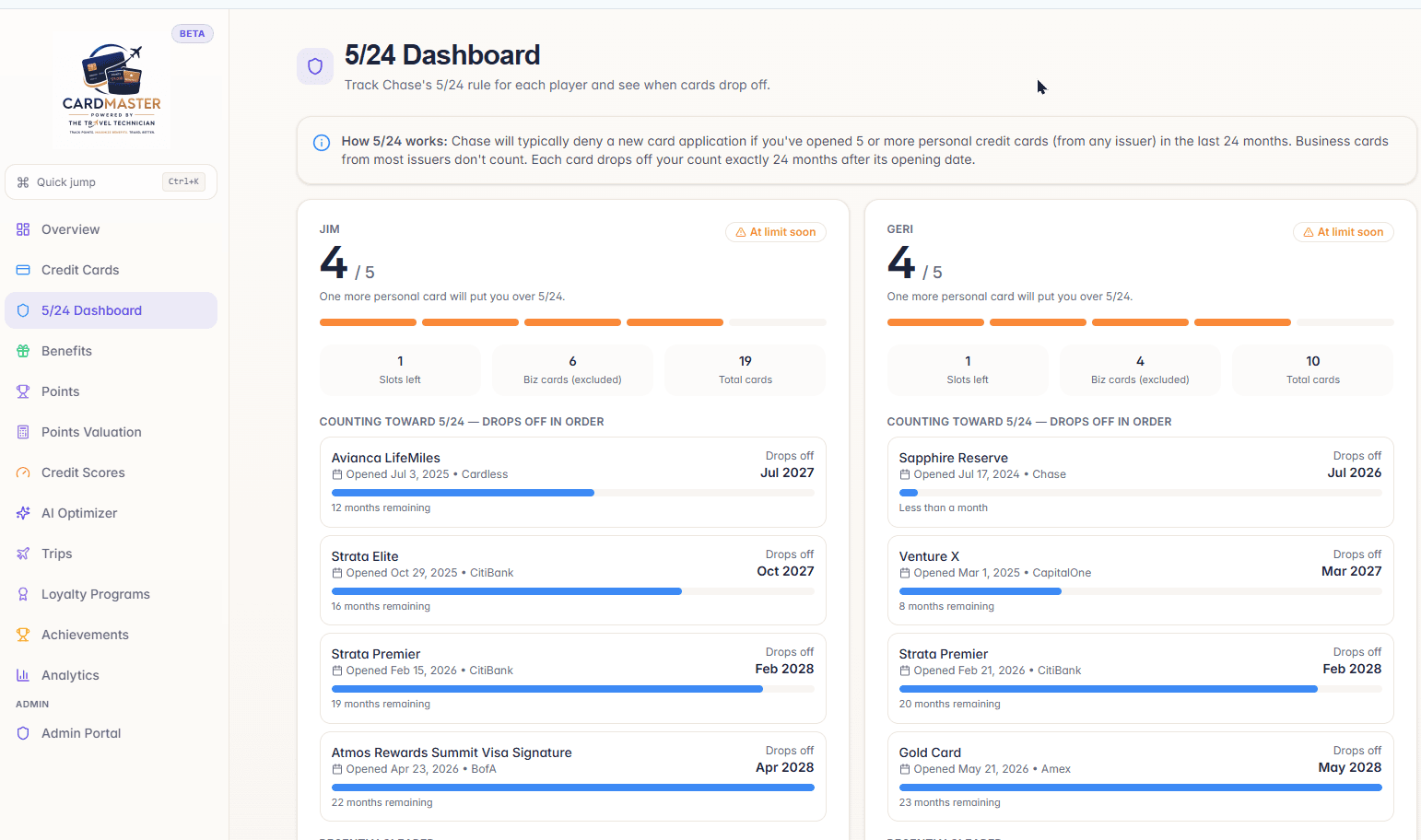Screen dimensions: 1421x840
Task: Click the calendar icon on Gold Card row
Action: point(905,769)
